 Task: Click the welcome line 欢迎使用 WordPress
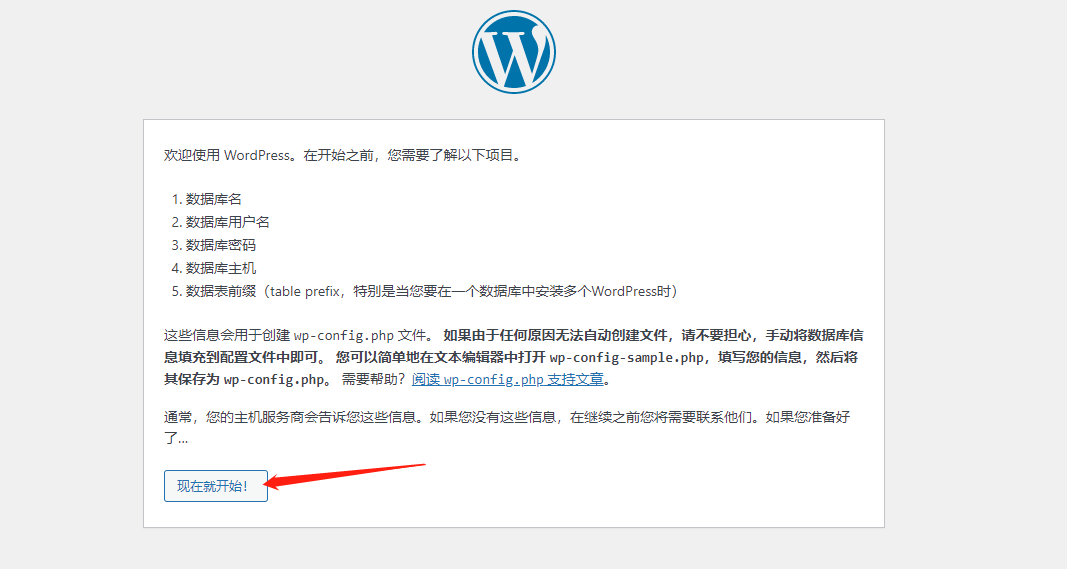point(344,155)
